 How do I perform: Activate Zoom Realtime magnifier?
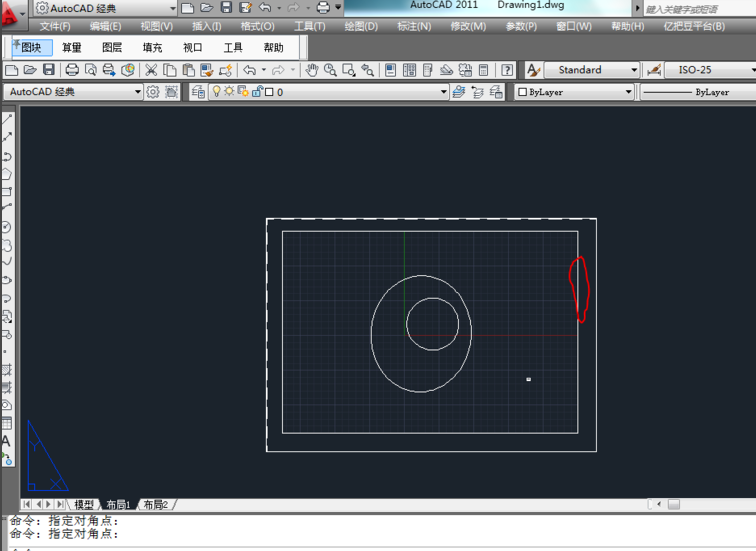click(x=330, y=70)
